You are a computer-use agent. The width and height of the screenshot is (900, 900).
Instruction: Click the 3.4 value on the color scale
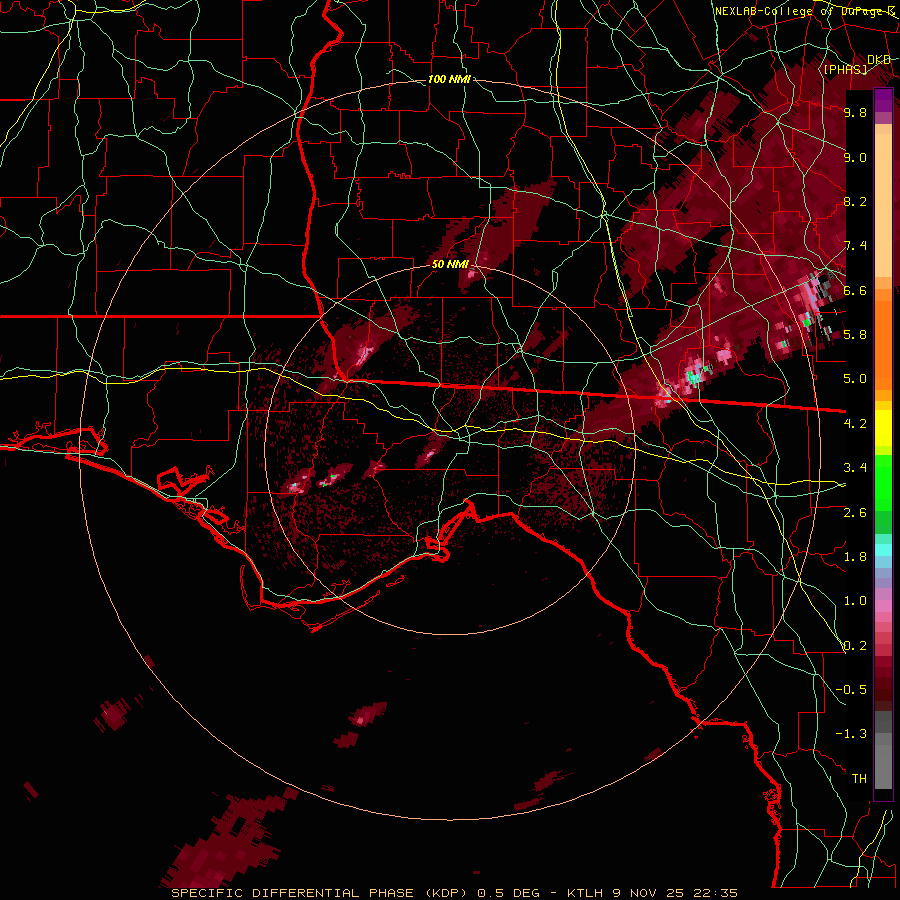(x=855, y=468)
